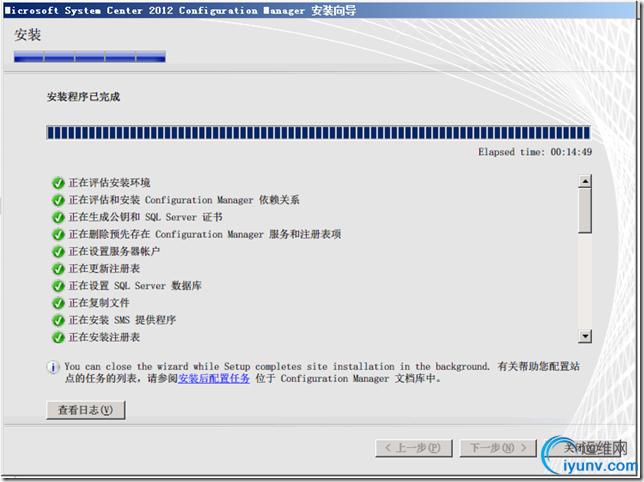Select the 正在更新注册表 text row
644x482 pixels.
click(104, 269)
